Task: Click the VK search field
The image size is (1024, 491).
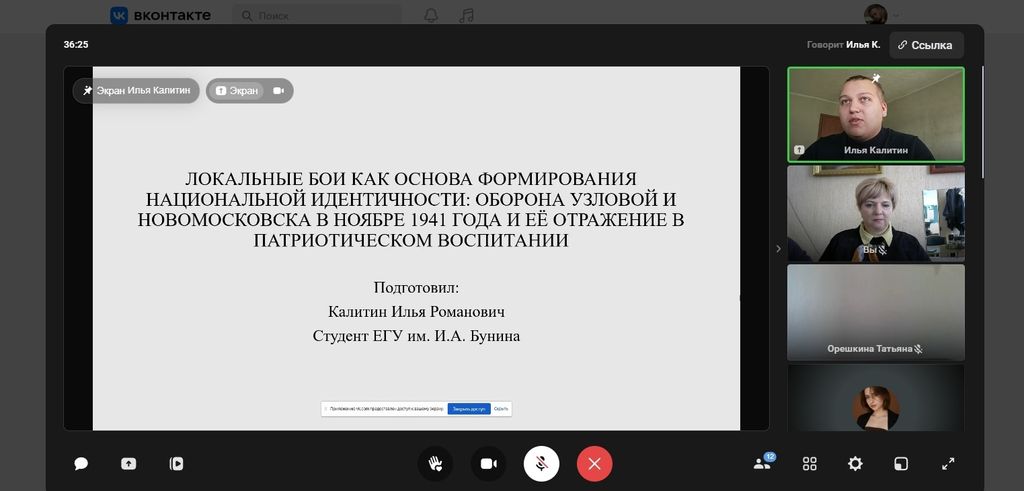Action: (320, 16)
